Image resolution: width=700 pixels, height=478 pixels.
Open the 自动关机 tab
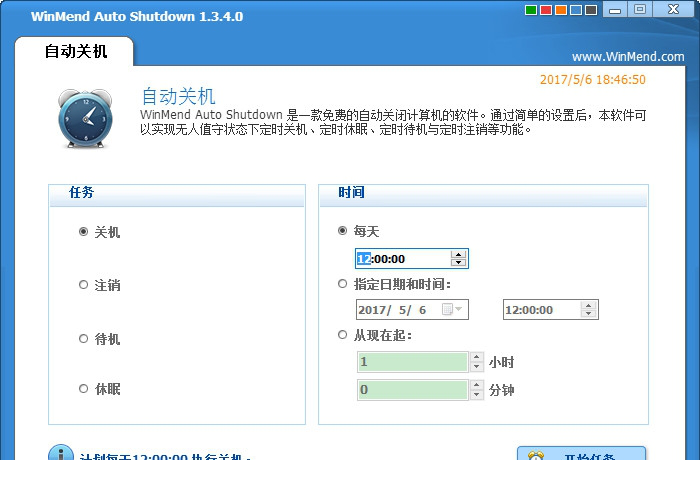coord(75,51)
